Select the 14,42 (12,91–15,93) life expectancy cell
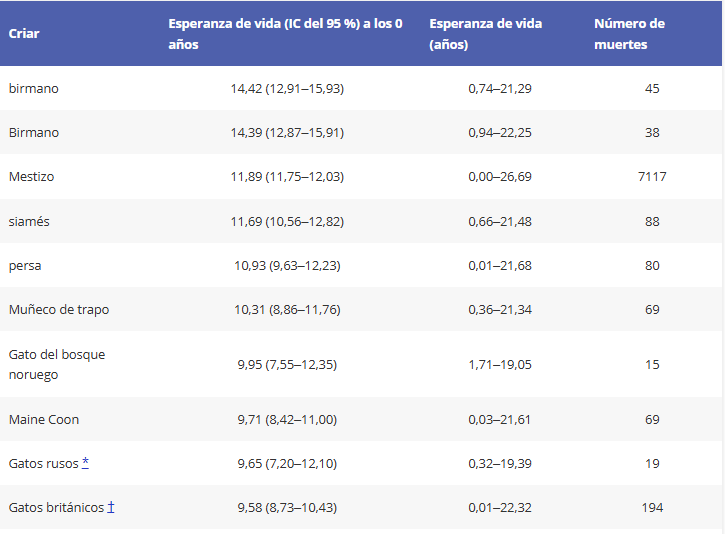Viewport: 725px width, 534px height. point(287,88)
